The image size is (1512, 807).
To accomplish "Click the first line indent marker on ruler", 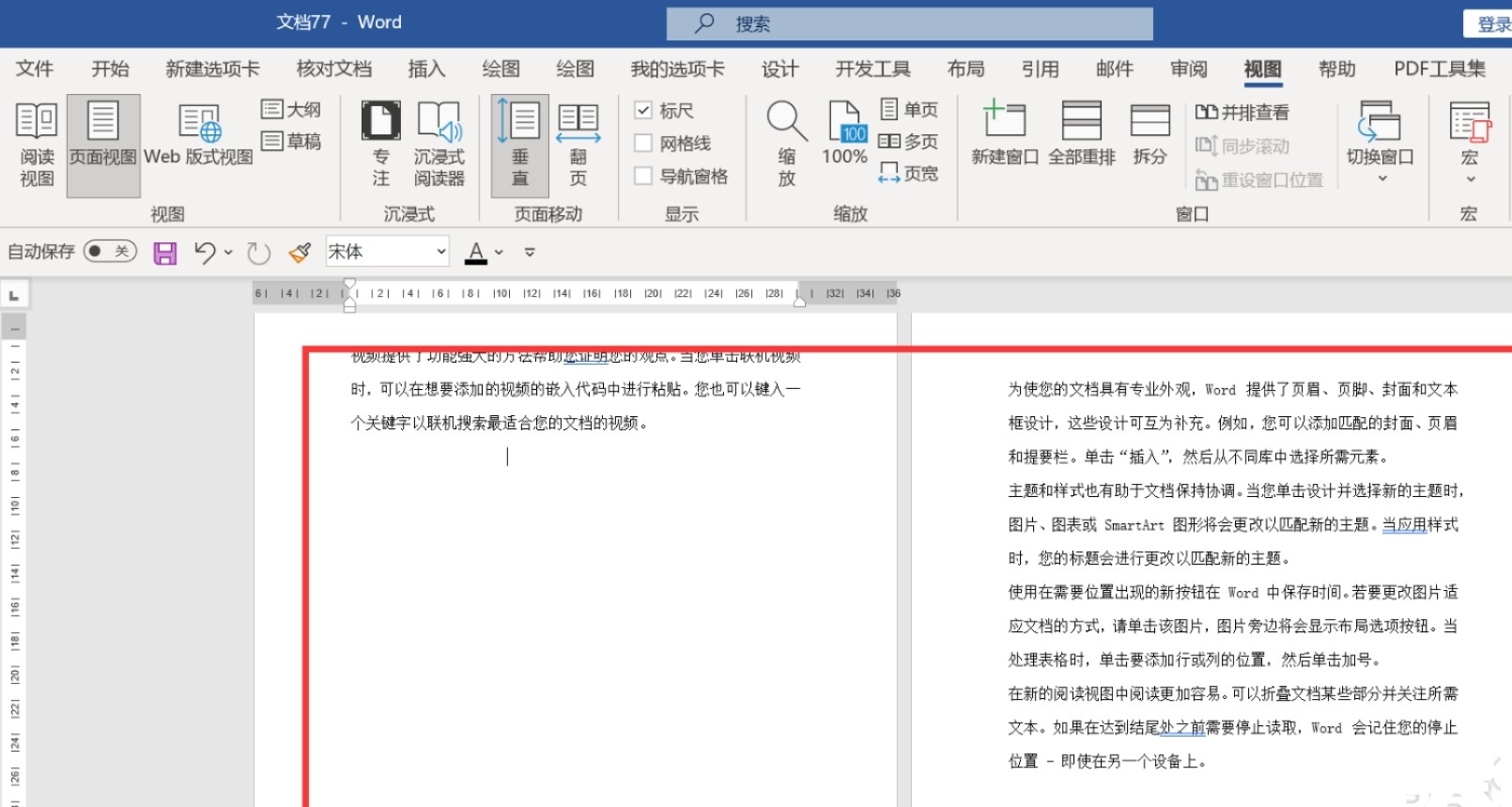I will pyautogui.click(x=349, y=285).
